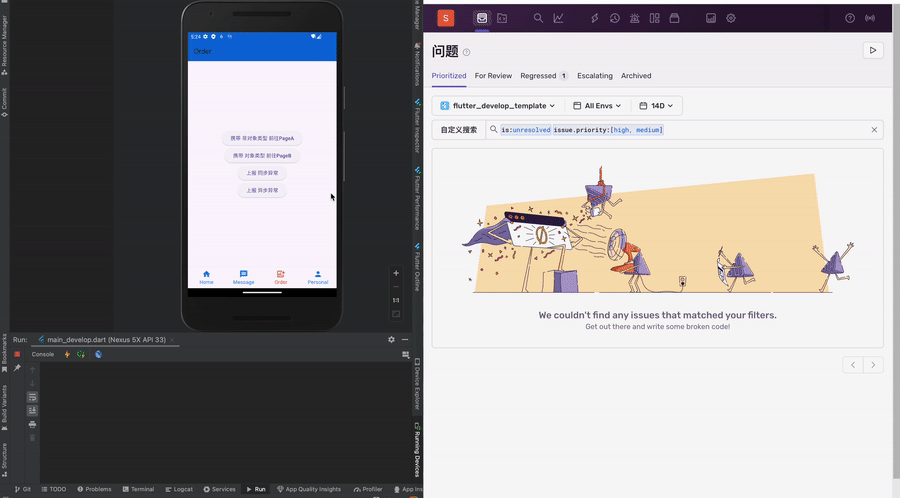The height and width of the screenshot is (498, 900).
Task: Tap Message tab in emulator bottom bar
Action: click(x=243, y=278)
